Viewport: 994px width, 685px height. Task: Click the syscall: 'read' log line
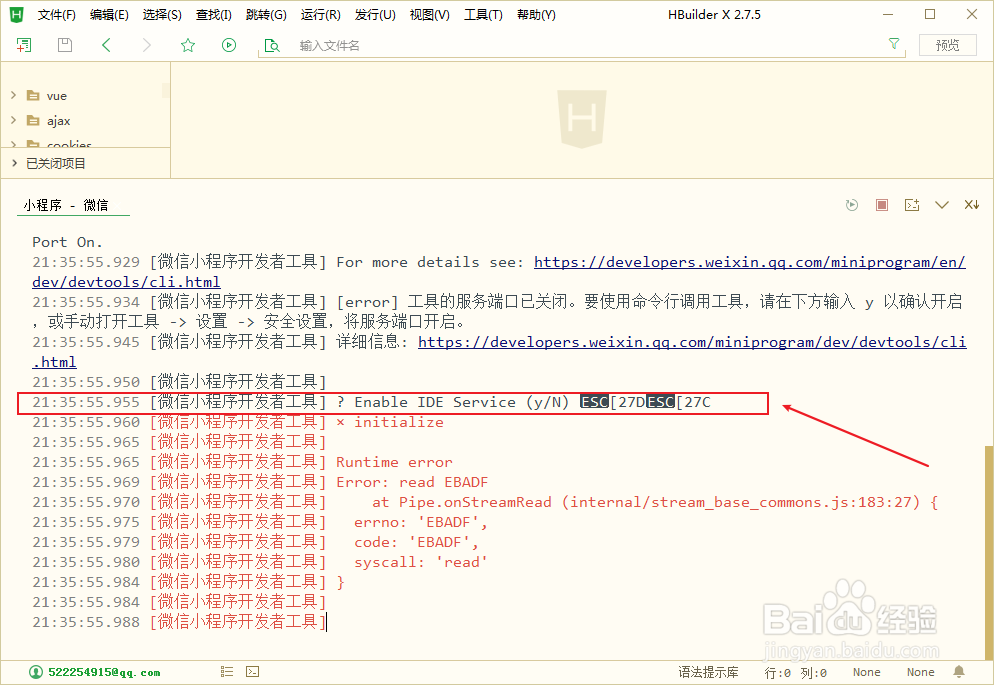click(260, 562)
